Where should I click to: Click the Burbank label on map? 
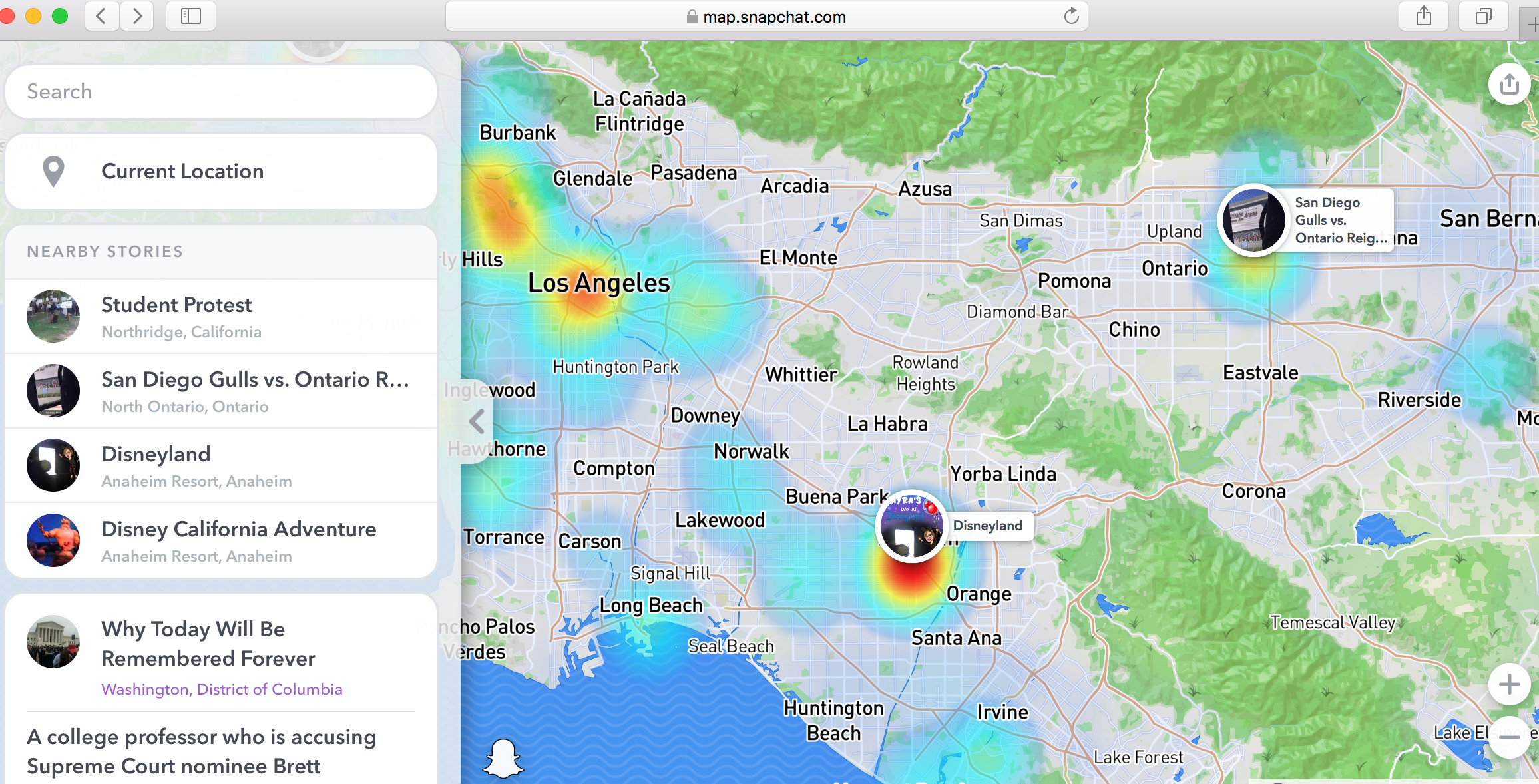tap(517, 133)
